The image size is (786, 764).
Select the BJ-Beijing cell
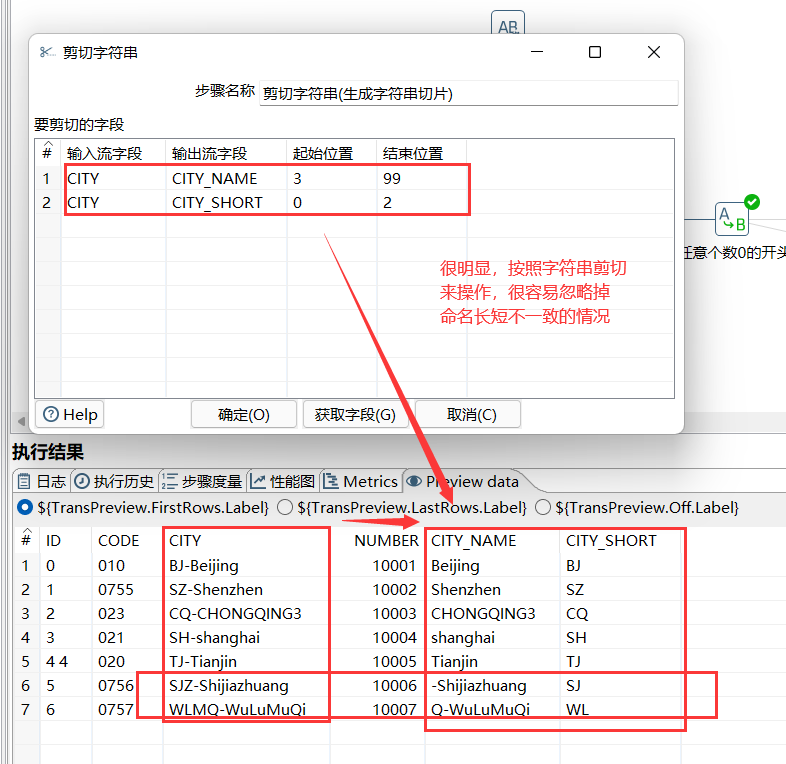pyautogui.click(x=246, y=565)
